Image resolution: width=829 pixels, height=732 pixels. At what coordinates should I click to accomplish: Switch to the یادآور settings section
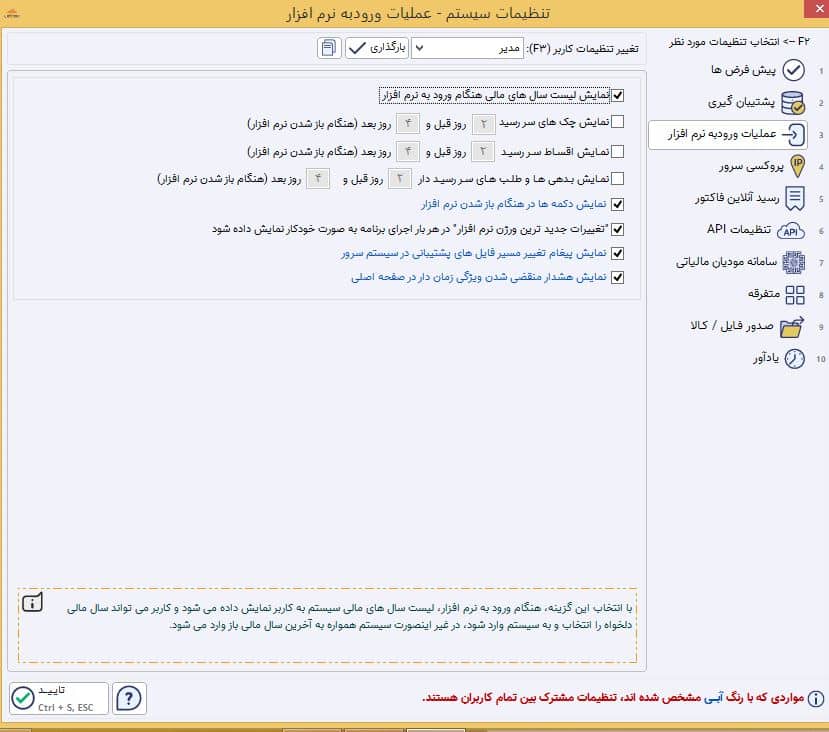coord(779,358)
